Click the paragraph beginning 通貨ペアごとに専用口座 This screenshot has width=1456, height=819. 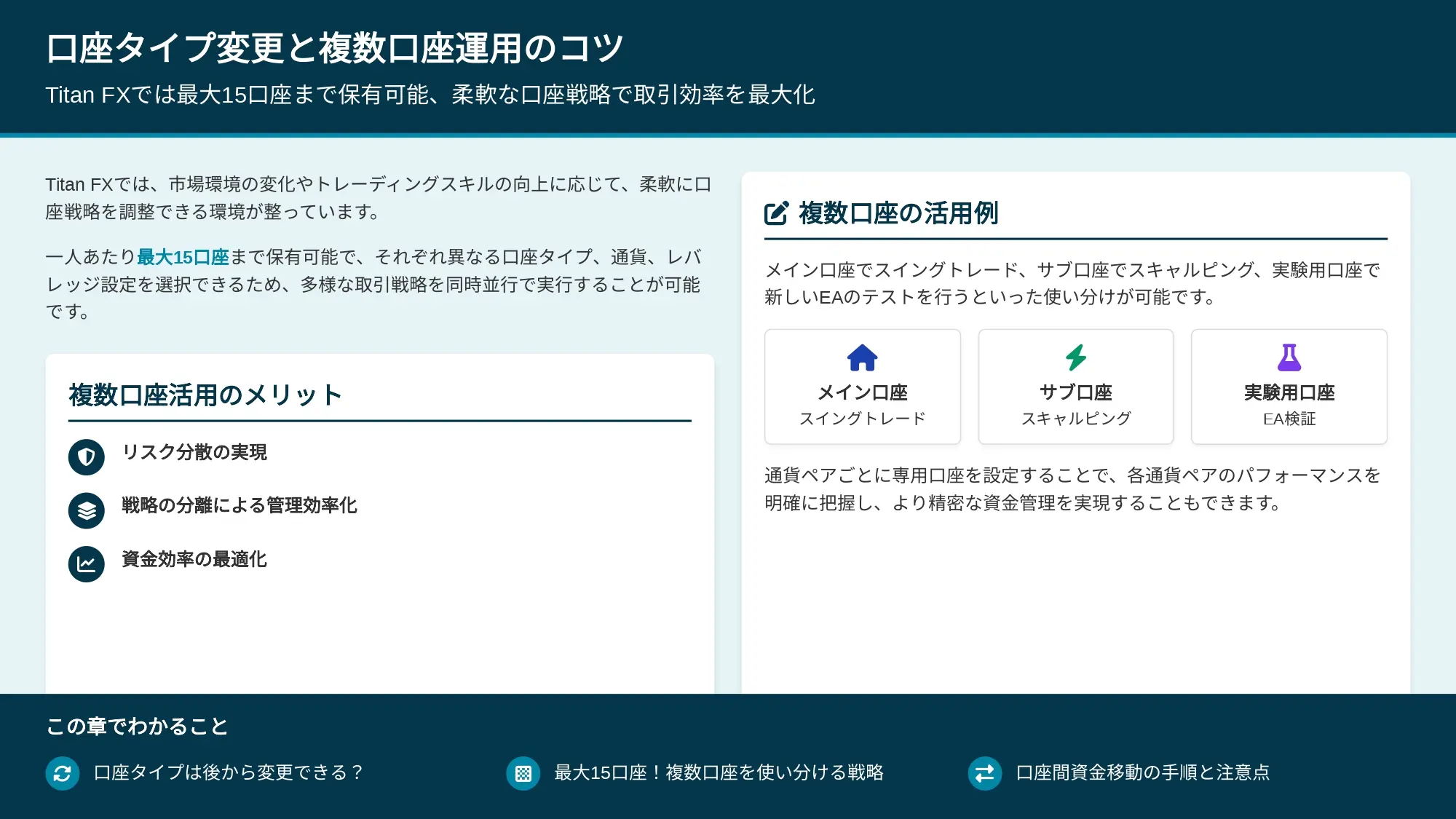pos(1072,489)
